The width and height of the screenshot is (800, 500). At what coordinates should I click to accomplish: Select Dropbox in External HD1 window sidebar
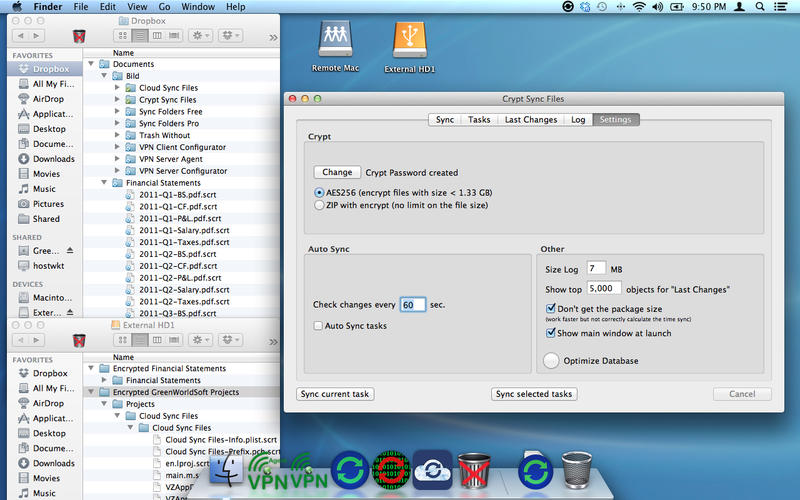45,373
